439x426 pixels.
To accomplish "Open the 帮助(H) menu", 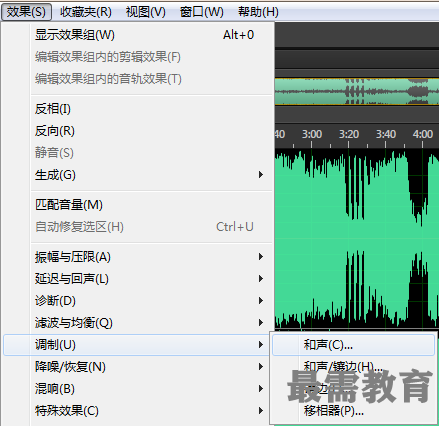I will click(258, 12).
